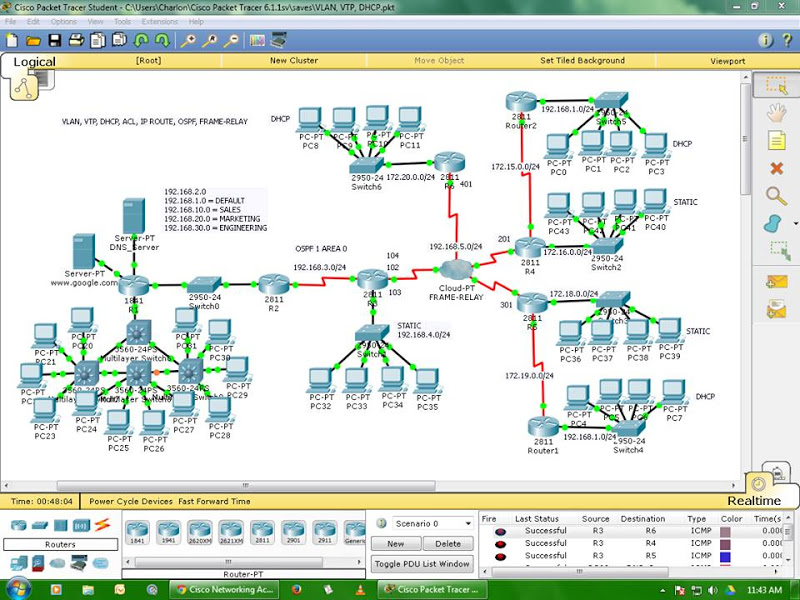
Task: Click the device list horizontal scrollbar
Action: (x=229, y=561)
